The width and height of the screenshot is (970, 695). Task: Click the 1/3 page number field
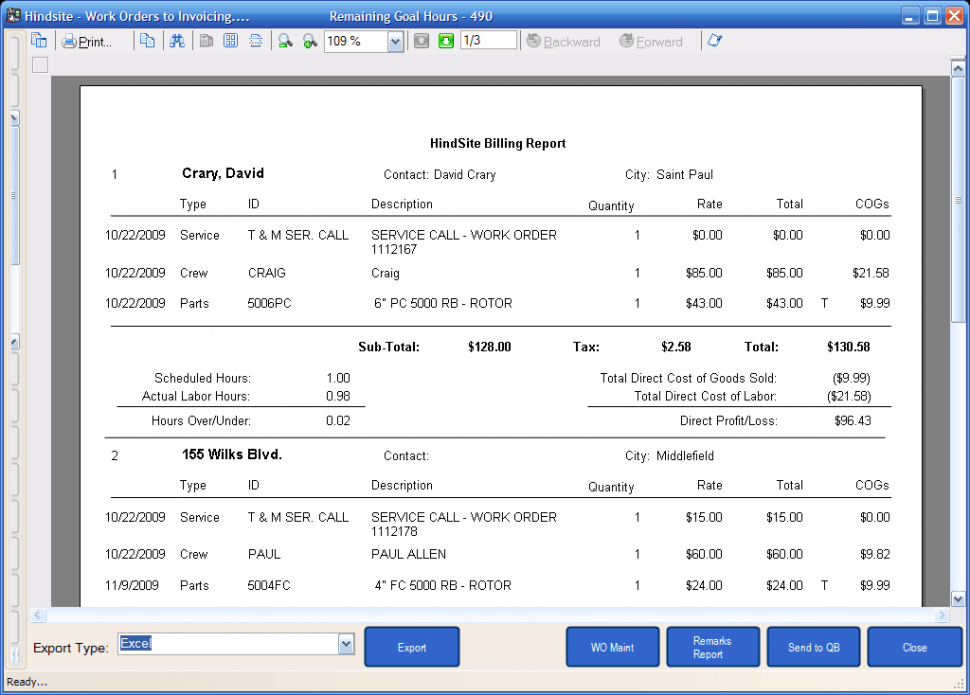(x=488, y=40)
